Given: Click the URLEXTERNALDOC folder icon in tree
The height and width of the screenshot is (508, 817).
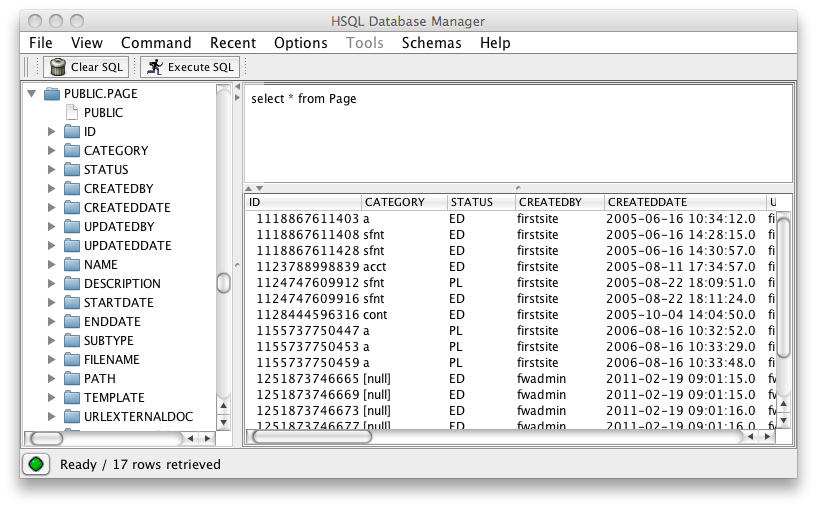Looking at the screenshot, I should (72, 417).
